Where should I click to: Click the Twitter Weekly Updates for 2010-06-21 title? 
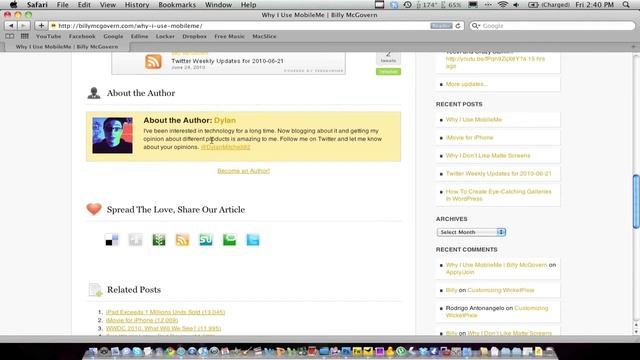227,61
